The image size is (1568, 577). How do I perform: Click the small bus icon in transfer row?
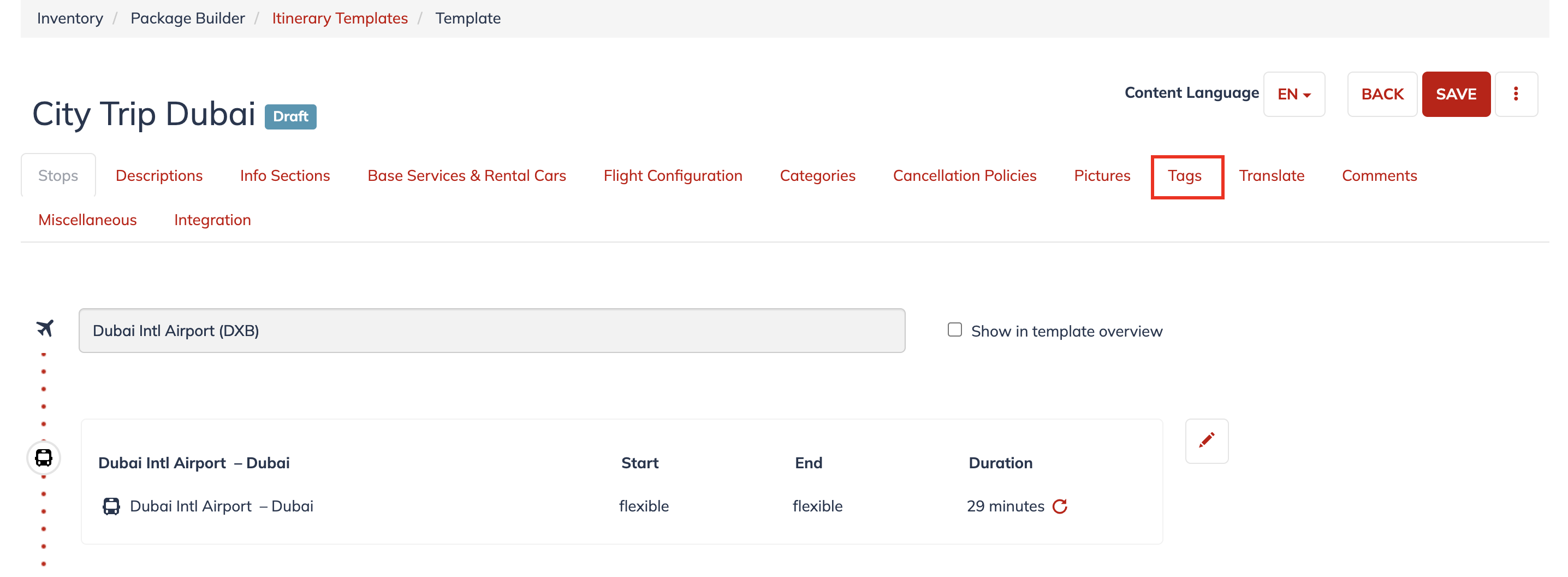111,507
